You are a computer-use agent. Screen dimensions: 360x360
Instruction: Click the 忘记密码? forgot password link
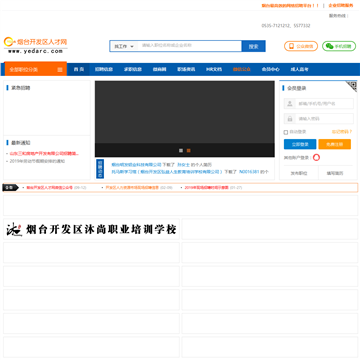point(342,132)
